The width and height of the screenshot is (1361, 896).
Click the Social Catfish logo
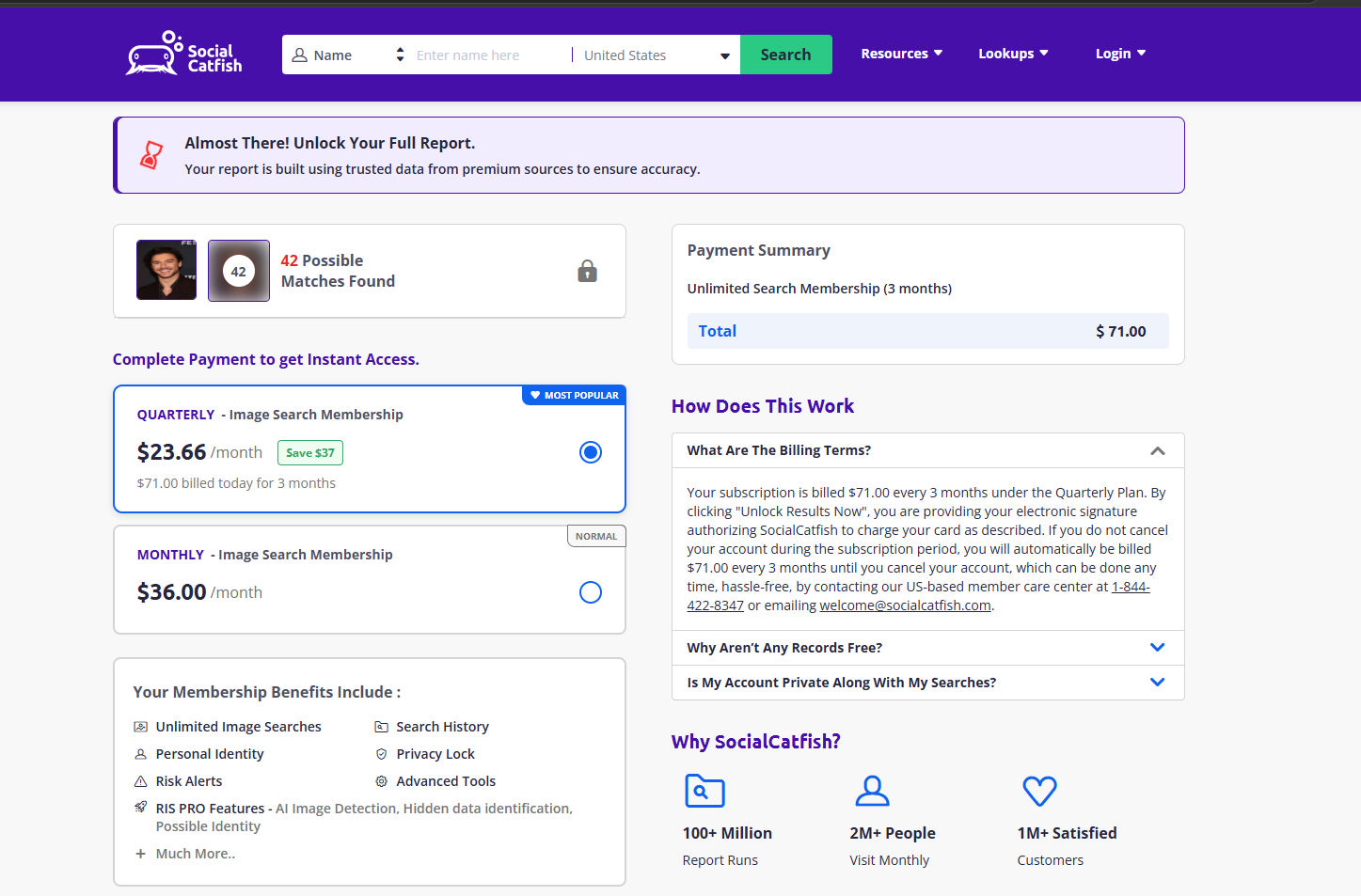[184, 54]
